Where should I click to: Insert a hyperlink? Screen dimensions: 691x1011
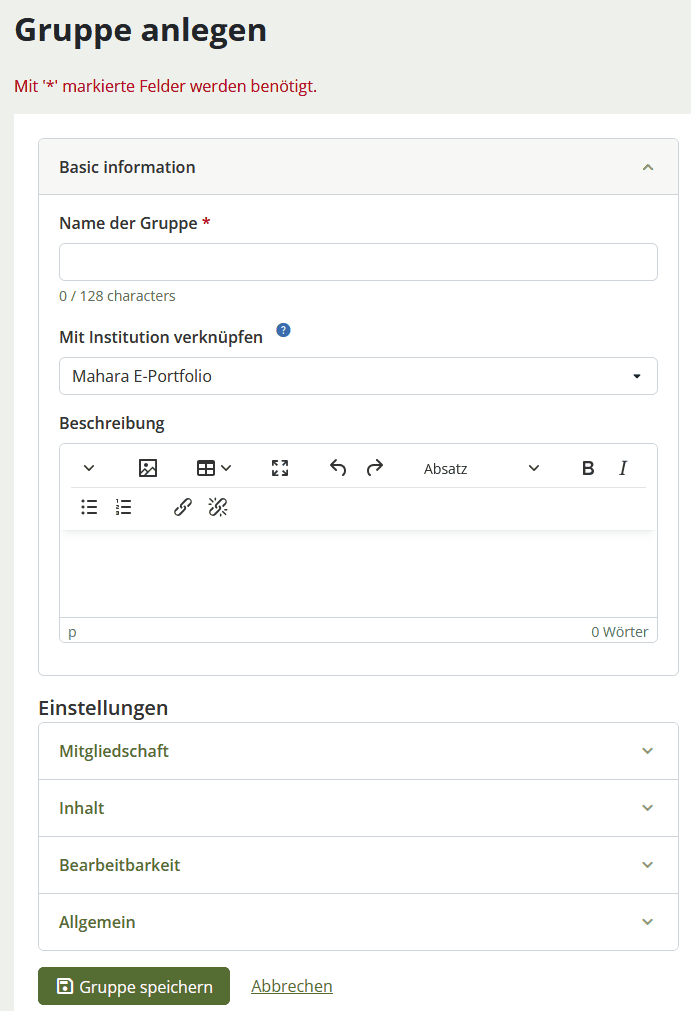point(182,507)
